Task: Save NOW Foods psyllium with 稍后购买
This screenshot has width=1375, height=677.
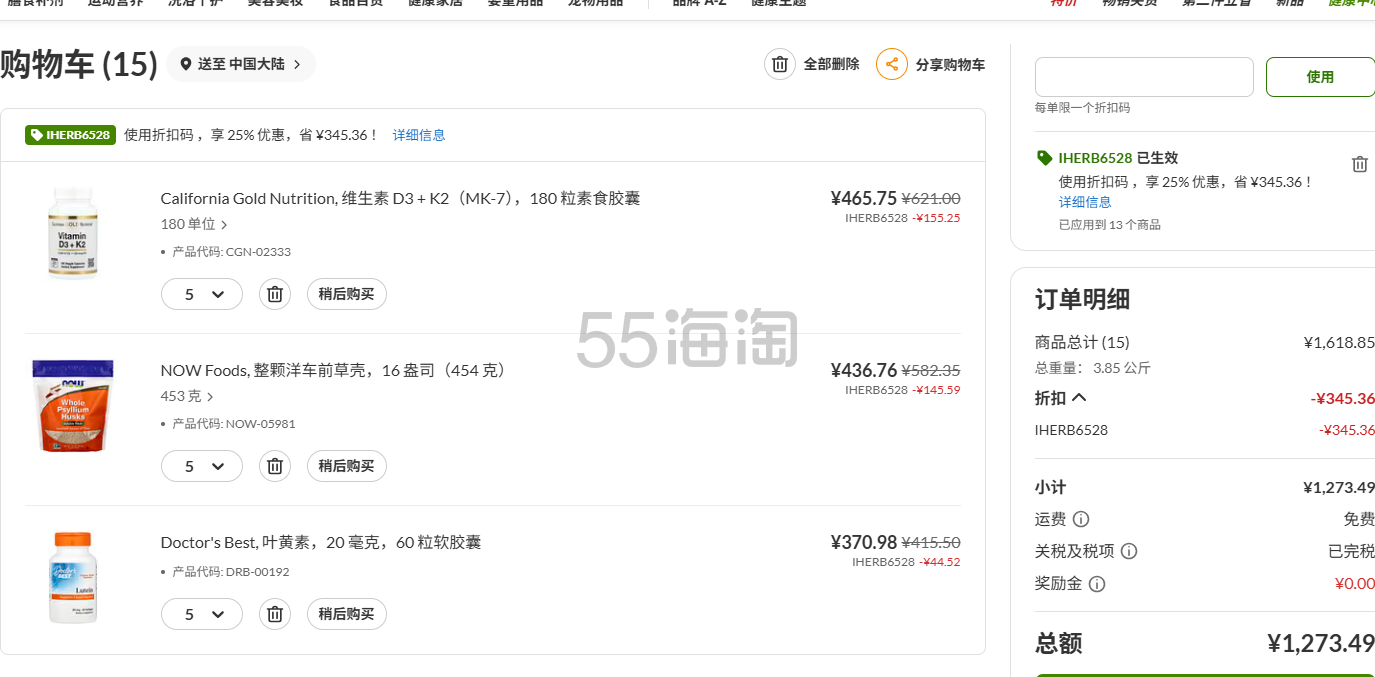Action: pos(346,466)
